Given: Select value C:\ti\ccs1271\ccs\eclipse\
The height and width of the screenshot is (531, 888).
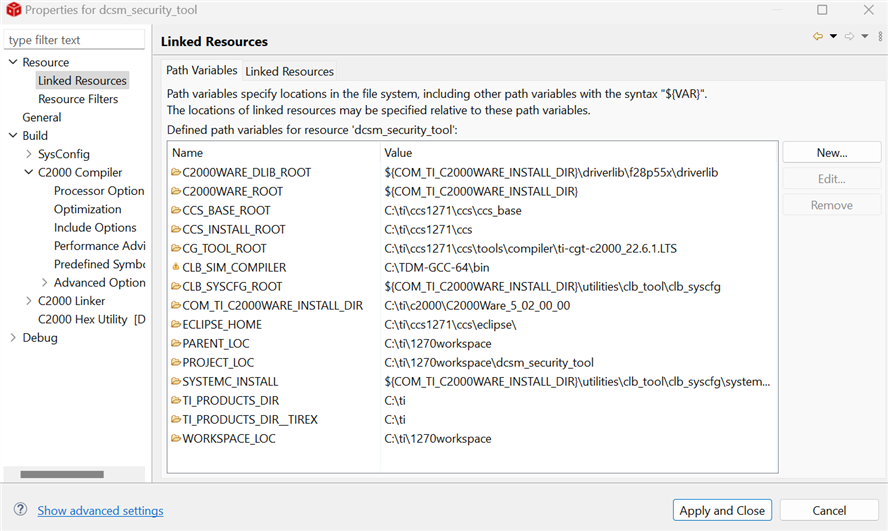Looking at the screenshot, I should pyautogui.click(x=450, y=324).
